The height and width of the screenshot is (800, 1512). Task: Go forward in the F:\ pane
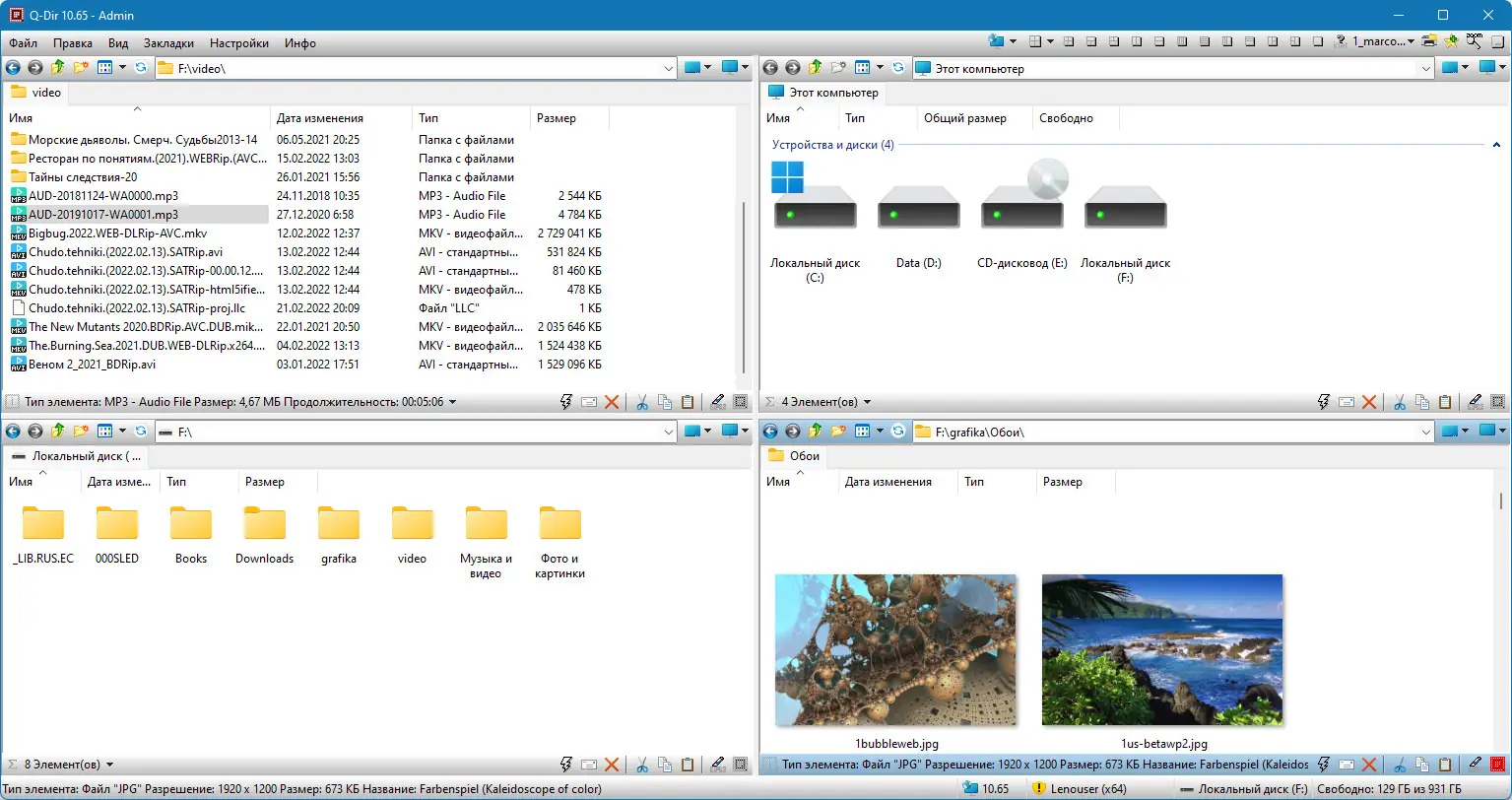tap(34, 431)
